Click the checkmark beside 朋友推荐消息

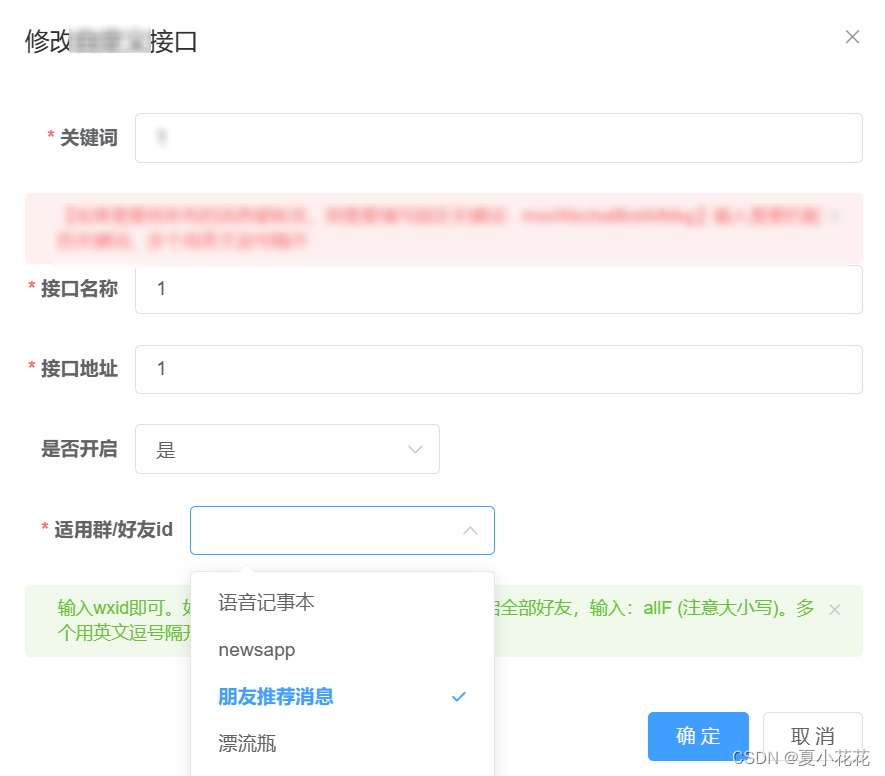pyautogui.click(x=459, y=697)
